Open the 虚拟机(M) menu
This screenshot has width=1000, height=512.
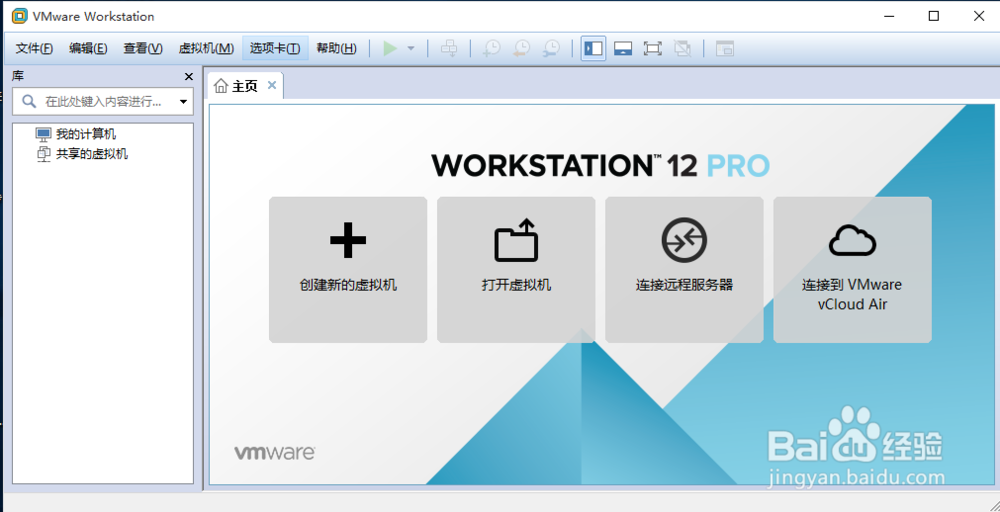[206, 48]
